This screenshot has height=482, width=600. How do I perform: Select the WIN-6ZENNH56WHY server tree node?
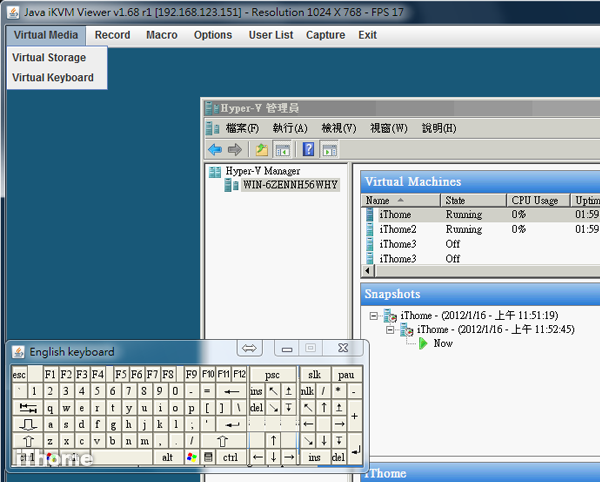coord(290,185)
